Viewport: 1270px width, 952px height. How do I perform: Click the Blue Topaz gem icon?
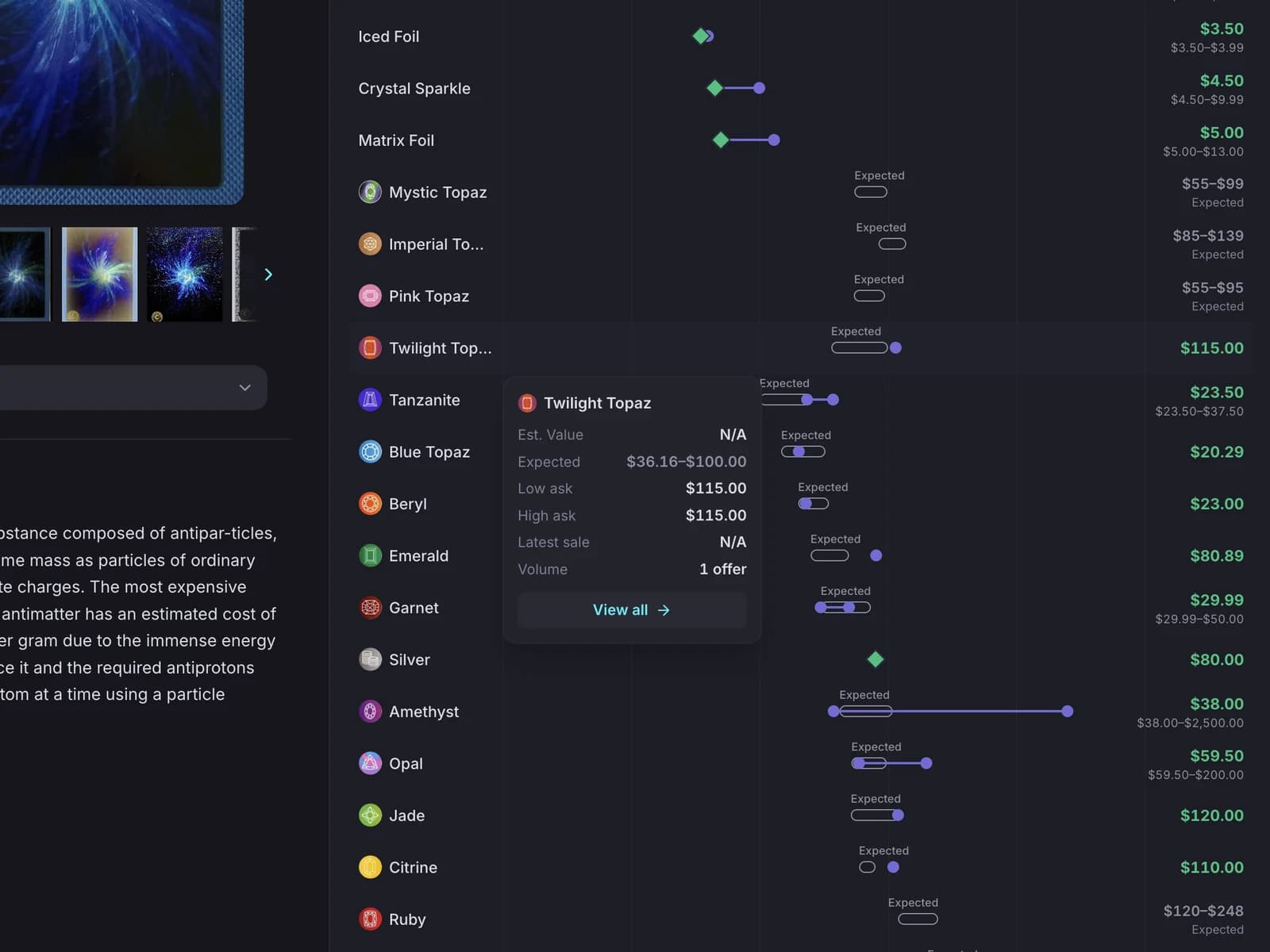(x=370, y=451)
